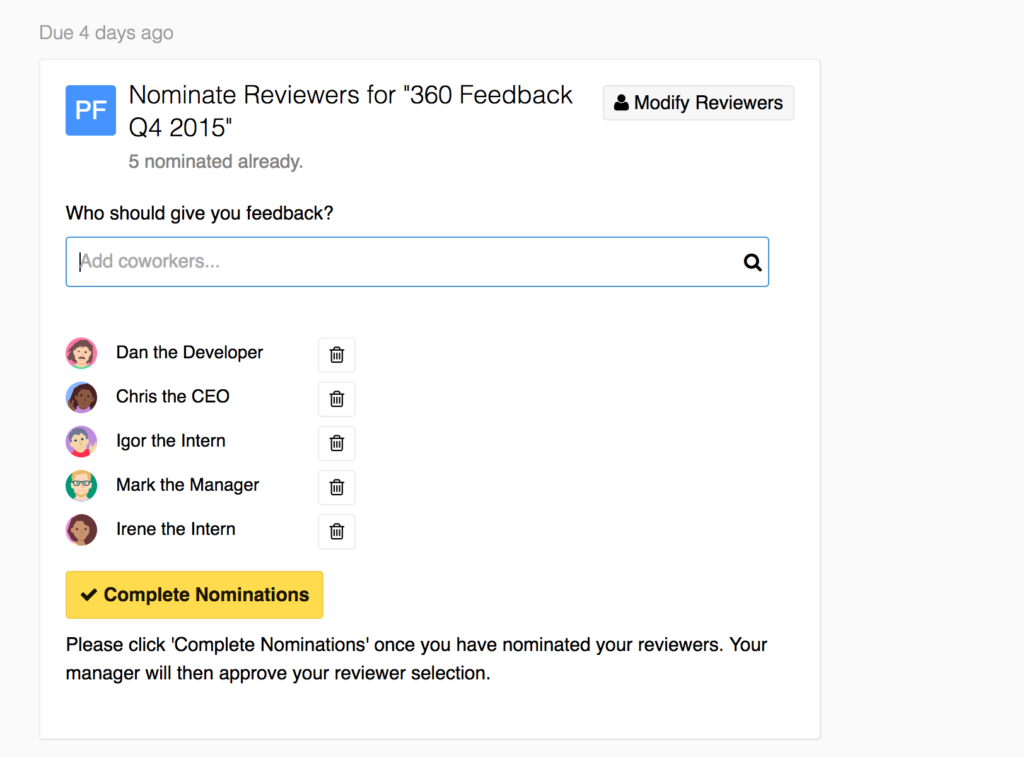
Task: Delete Irene the Intern's nomination
Action: coord(336,531)
